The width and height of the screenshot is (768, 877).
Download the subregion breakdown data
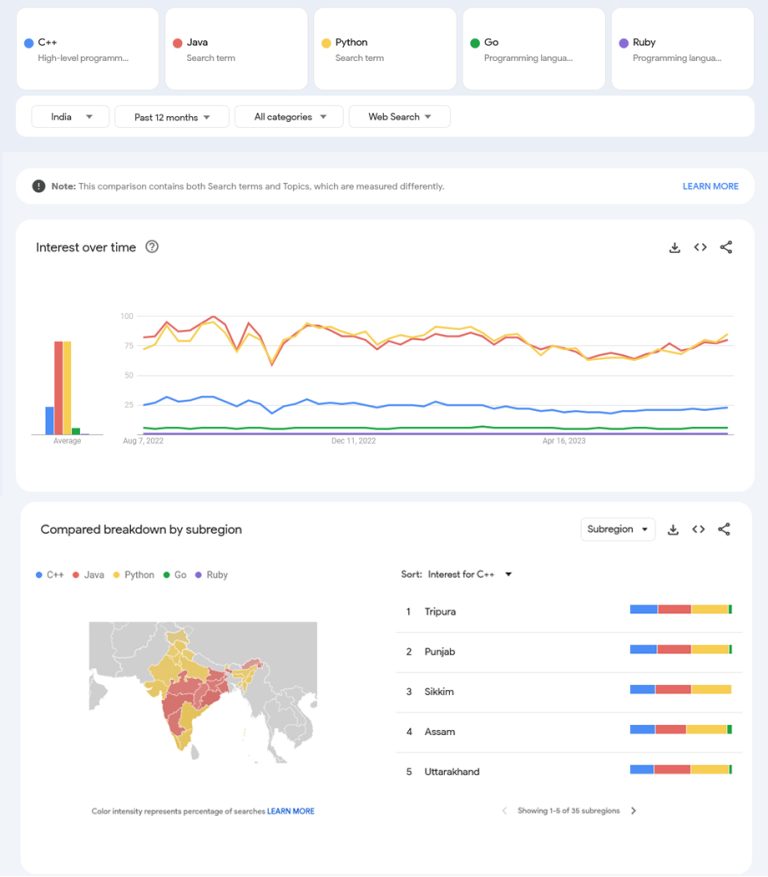tap(673, 530)
